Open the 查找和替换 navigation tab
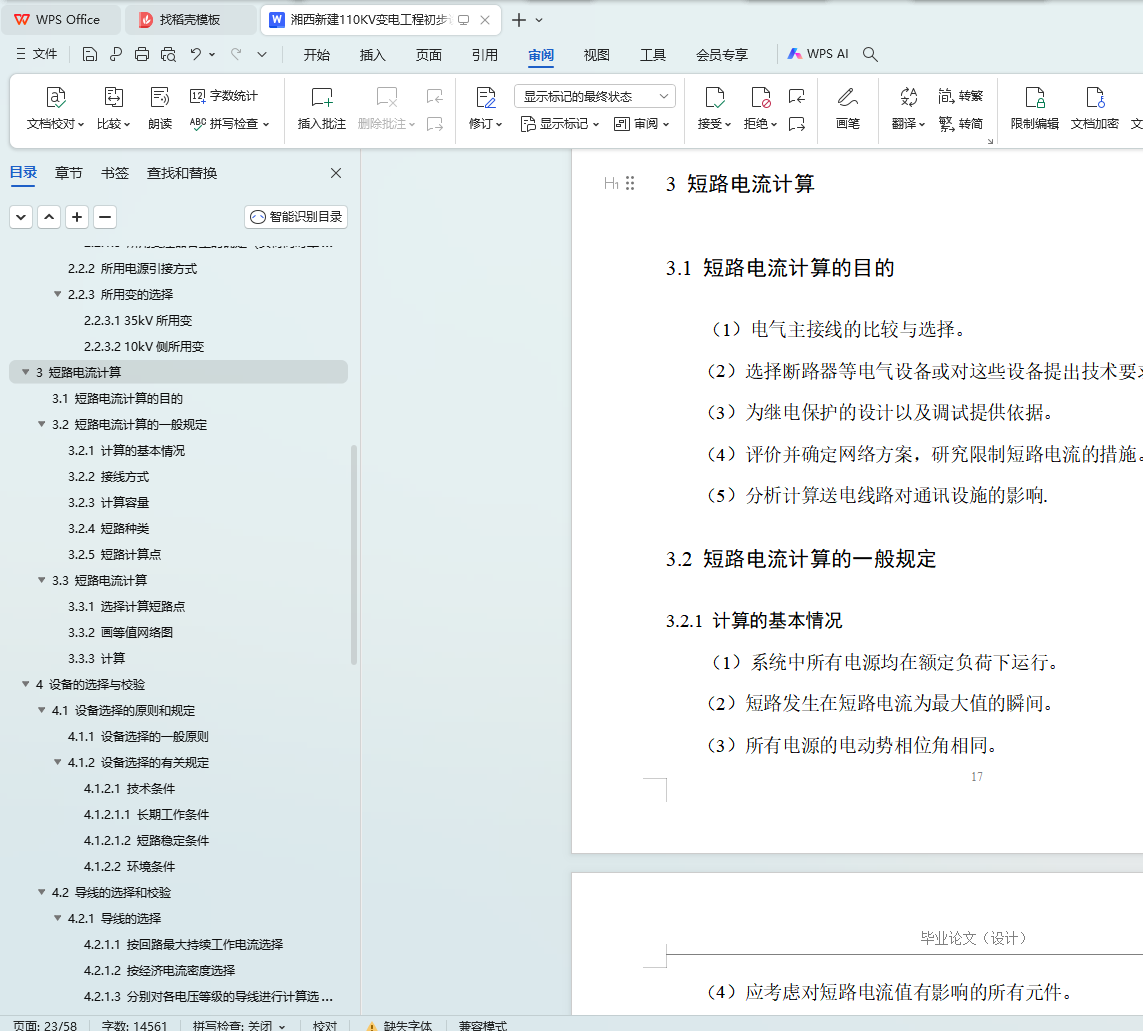1143x1031 pixels. pyautogui.click(x=182, y=173)
